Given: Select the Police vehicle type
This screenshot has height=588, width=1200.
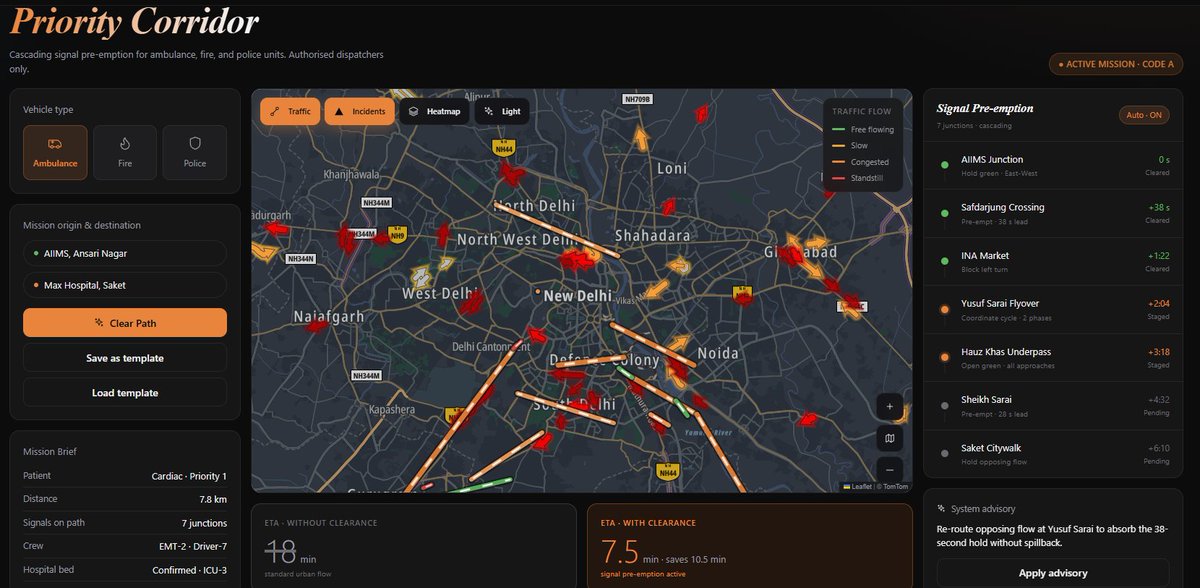Looking at the screenshot, I should click(x=194, y=152).
